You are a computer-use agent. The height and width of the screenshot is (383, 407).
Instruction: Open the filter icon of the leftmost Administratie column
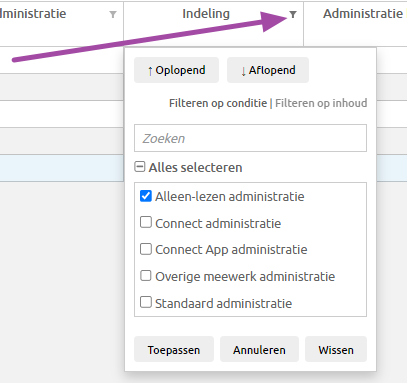113,14
